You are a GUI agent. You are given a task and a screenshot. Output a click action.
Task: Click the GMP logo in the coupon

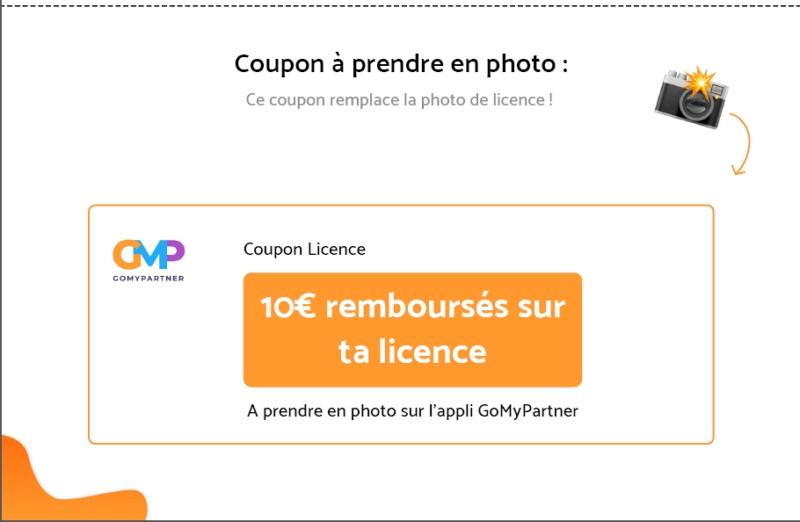148,260
